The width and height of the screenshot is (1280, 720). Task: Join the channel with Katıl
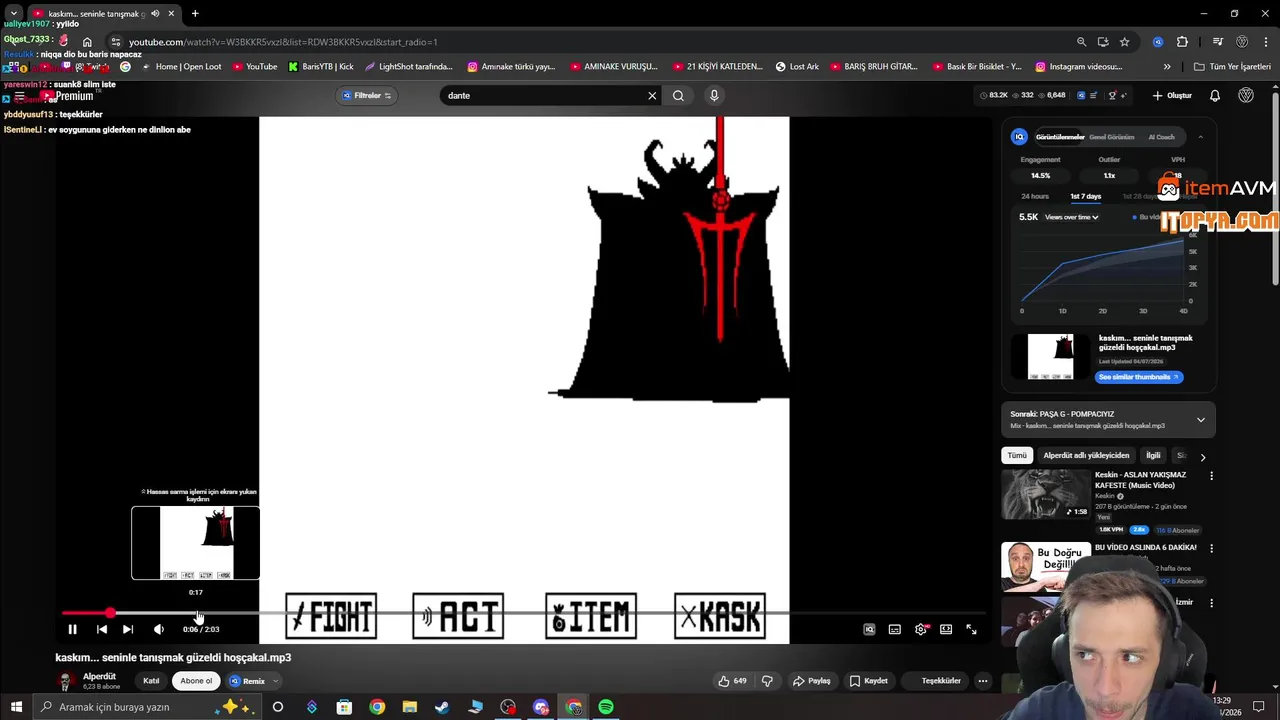point(151,681)
